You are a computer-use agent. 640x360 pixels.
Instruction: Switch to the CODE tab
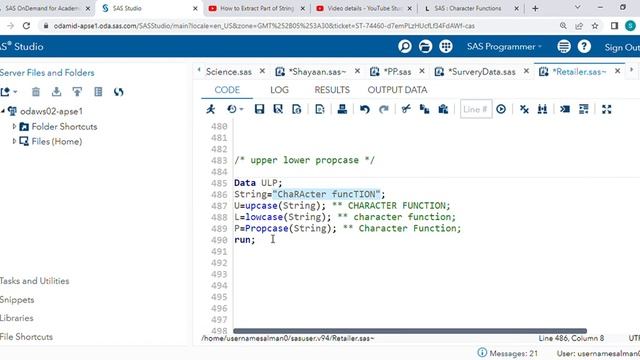[227, 90]
